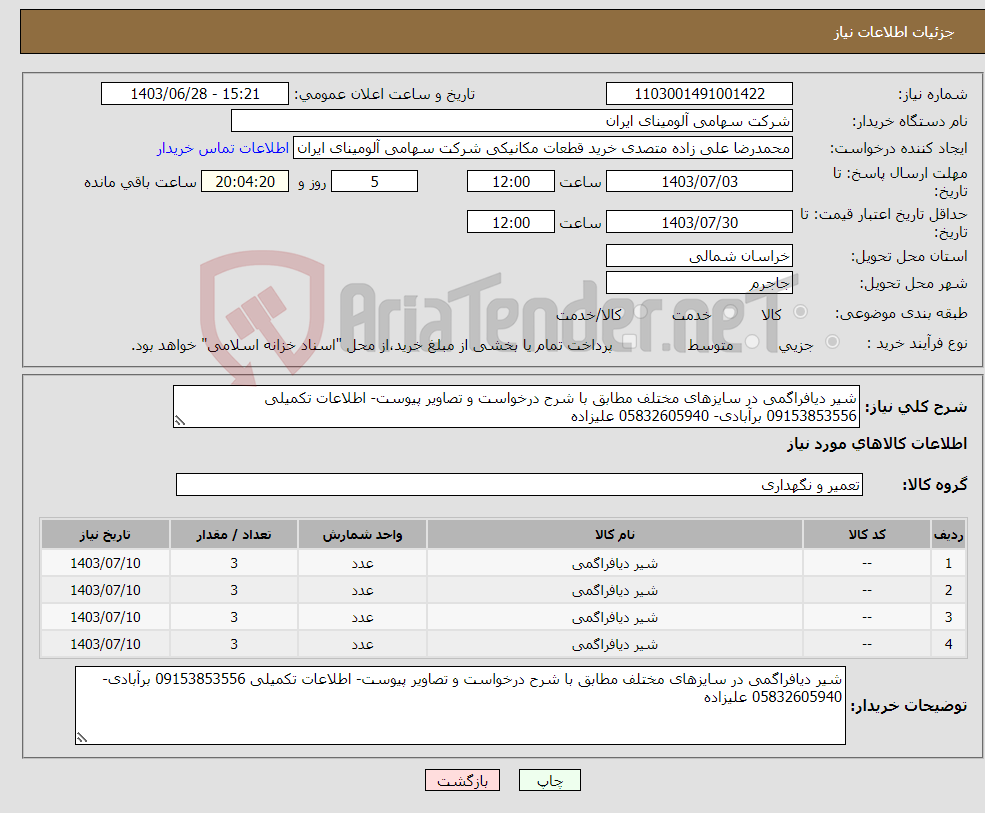Click شیر دیافراگمی in row 1

pos(615,564)
